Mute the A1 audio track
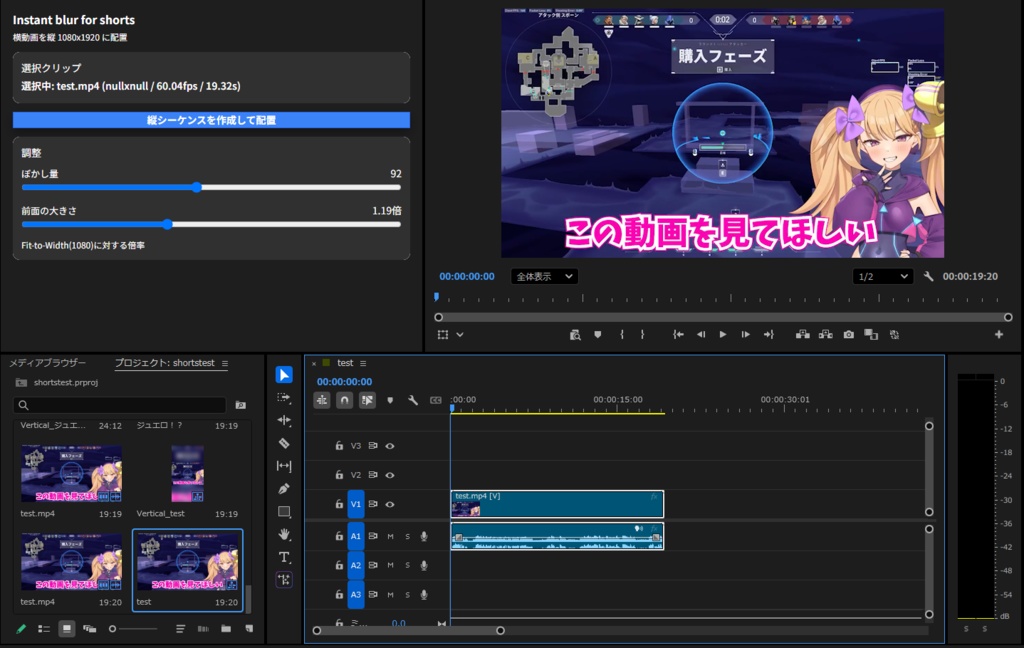This screenshot has height=648, width=1024. pos(390,536)
